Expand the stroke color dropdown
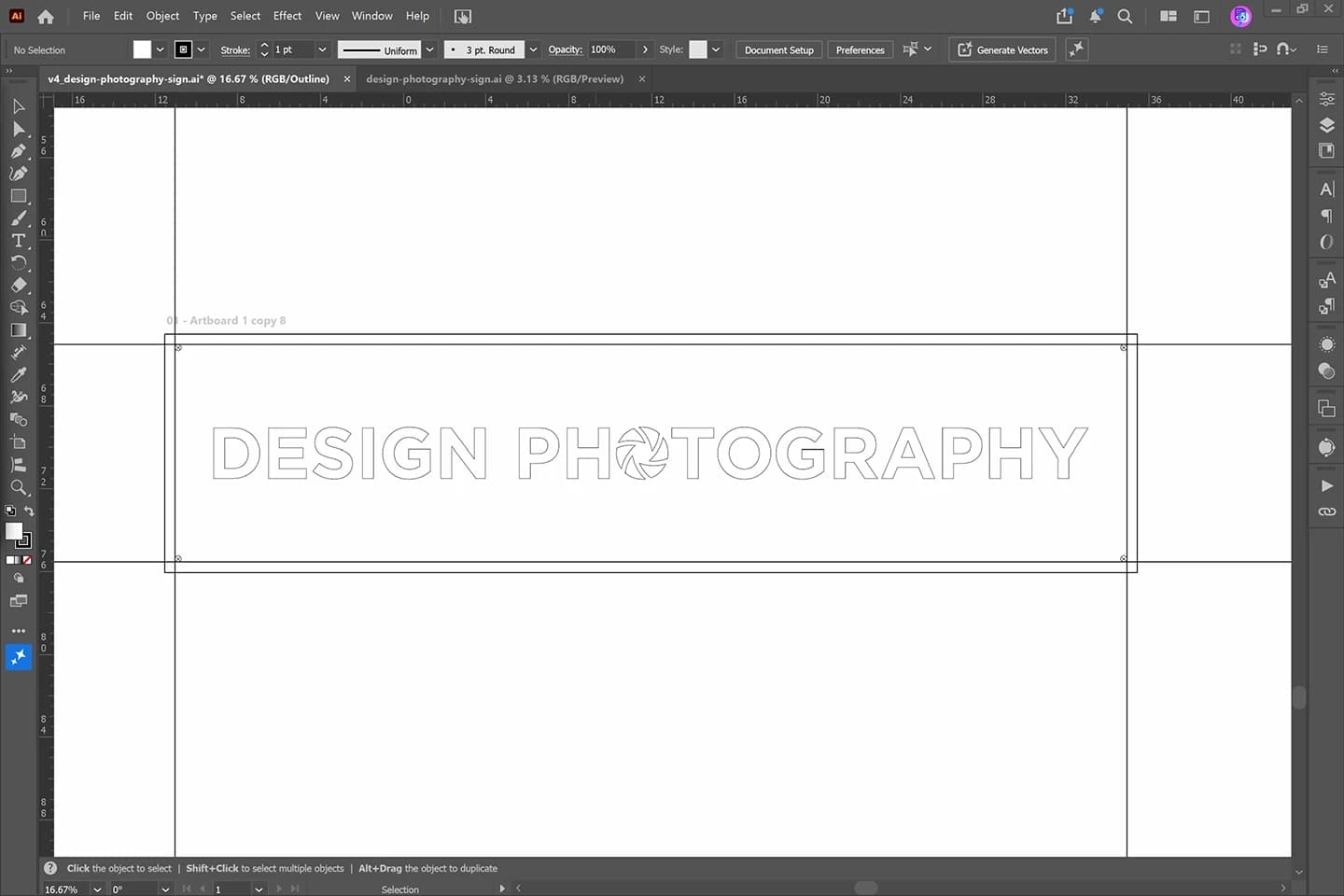Image resolution: width=1344 pixels, height=896 pixels. click(202, 49)
